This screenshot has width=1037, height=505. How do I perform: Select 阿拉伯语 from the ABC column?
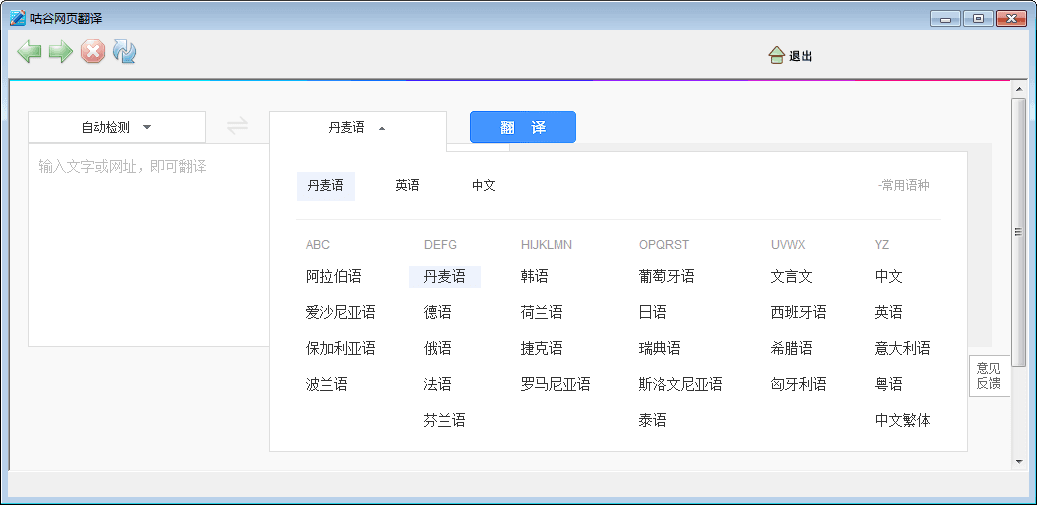point(334,277)
